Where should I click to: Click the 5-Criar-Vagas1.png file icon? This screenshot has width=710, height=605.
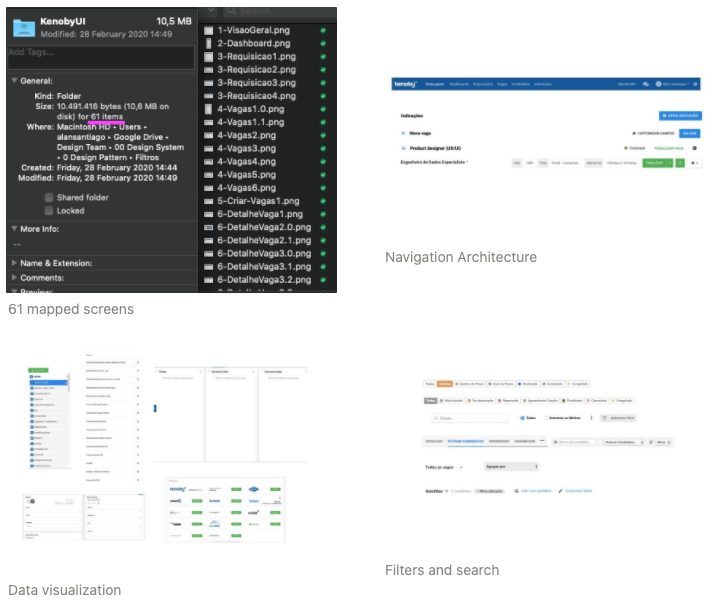click(208, 201)
